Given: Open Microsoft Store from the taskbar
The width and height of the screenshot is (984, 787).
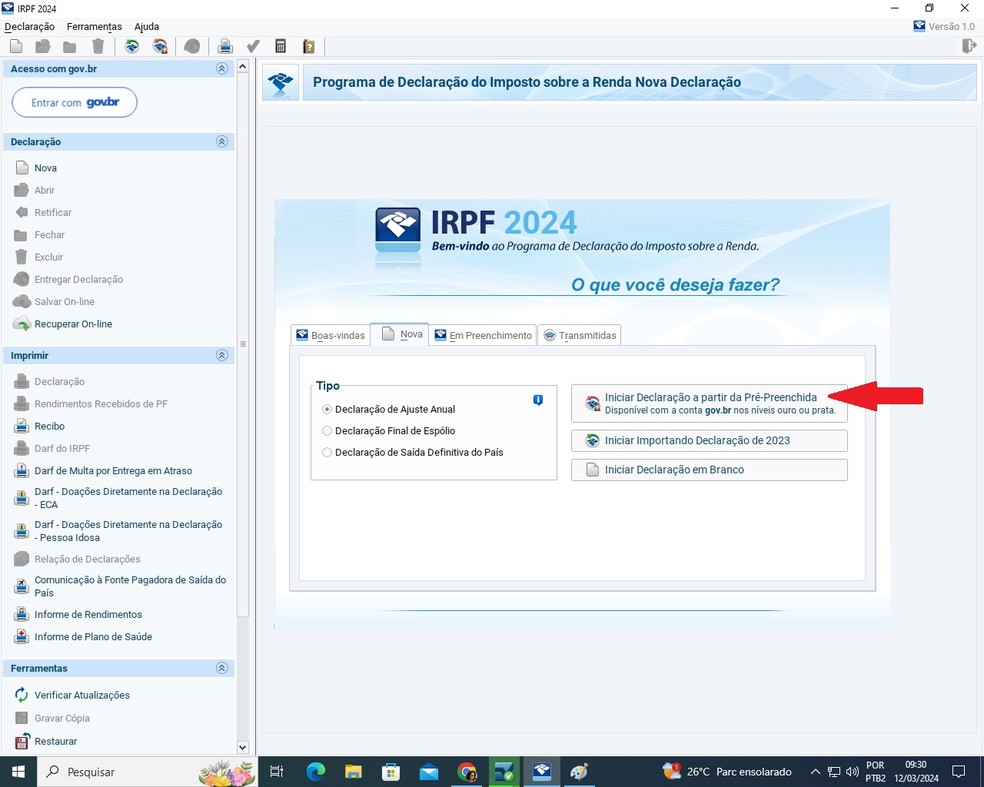Looking at the screenshot, I should [391, 771].
